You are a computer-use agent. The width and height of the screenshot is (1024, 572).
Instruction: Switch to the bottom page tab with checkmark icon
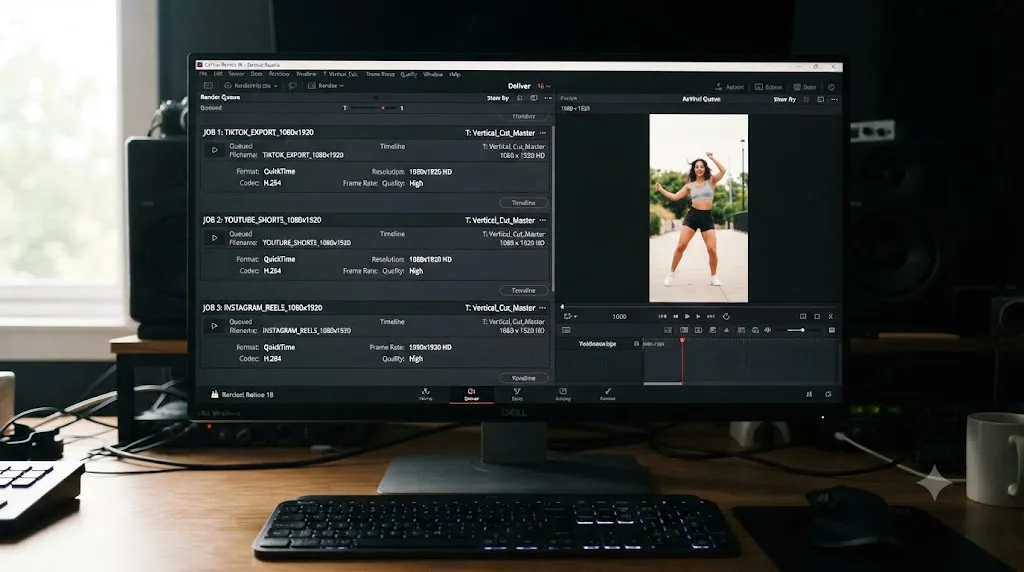607,394
